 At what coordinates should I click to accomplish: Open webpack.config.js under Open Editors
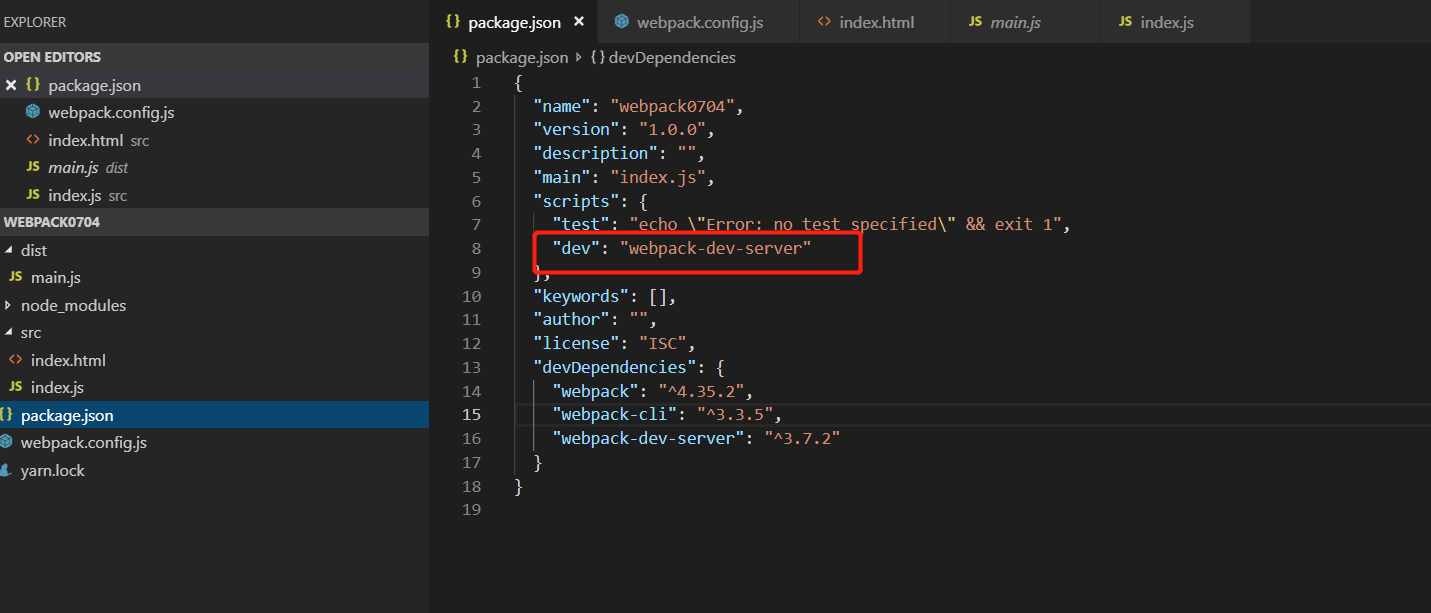214,112
